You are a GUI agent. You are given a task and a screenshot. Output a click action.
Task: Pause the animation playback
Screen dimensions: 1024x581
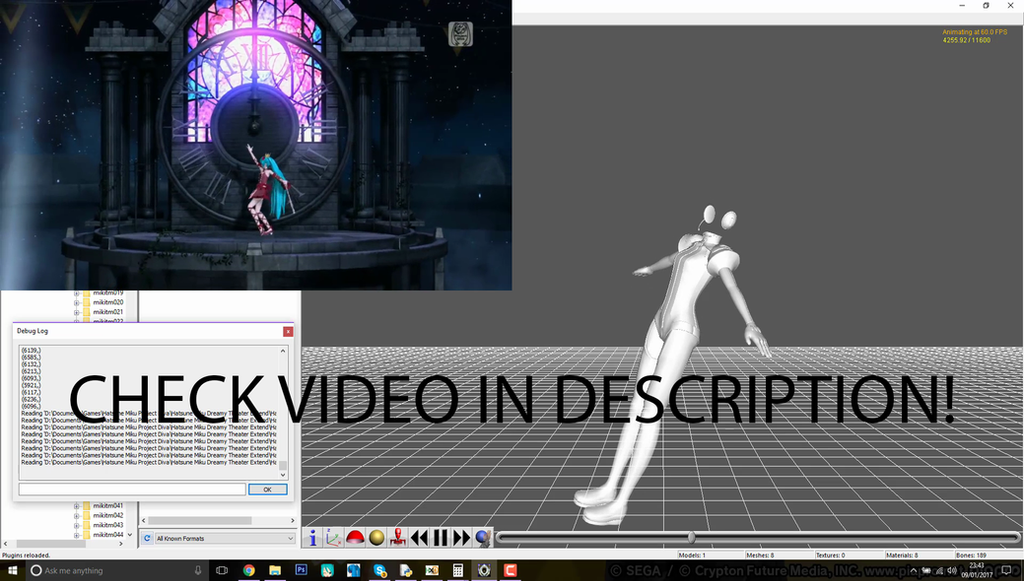pyautogui.click(x=441, y=538)
